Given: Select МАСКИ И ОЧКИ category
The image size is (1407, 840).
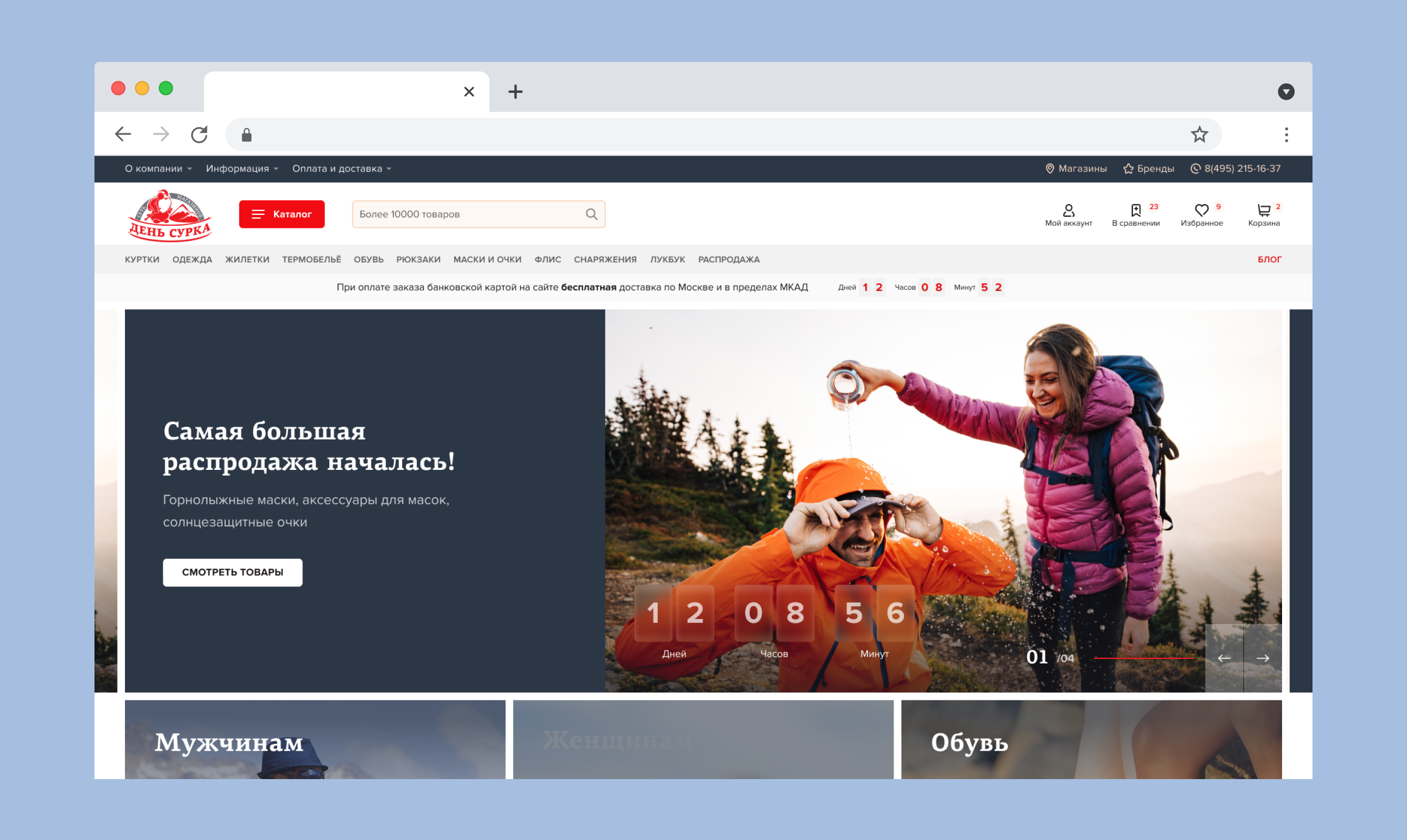Looking at the screenshot, I should click(487, 259).
